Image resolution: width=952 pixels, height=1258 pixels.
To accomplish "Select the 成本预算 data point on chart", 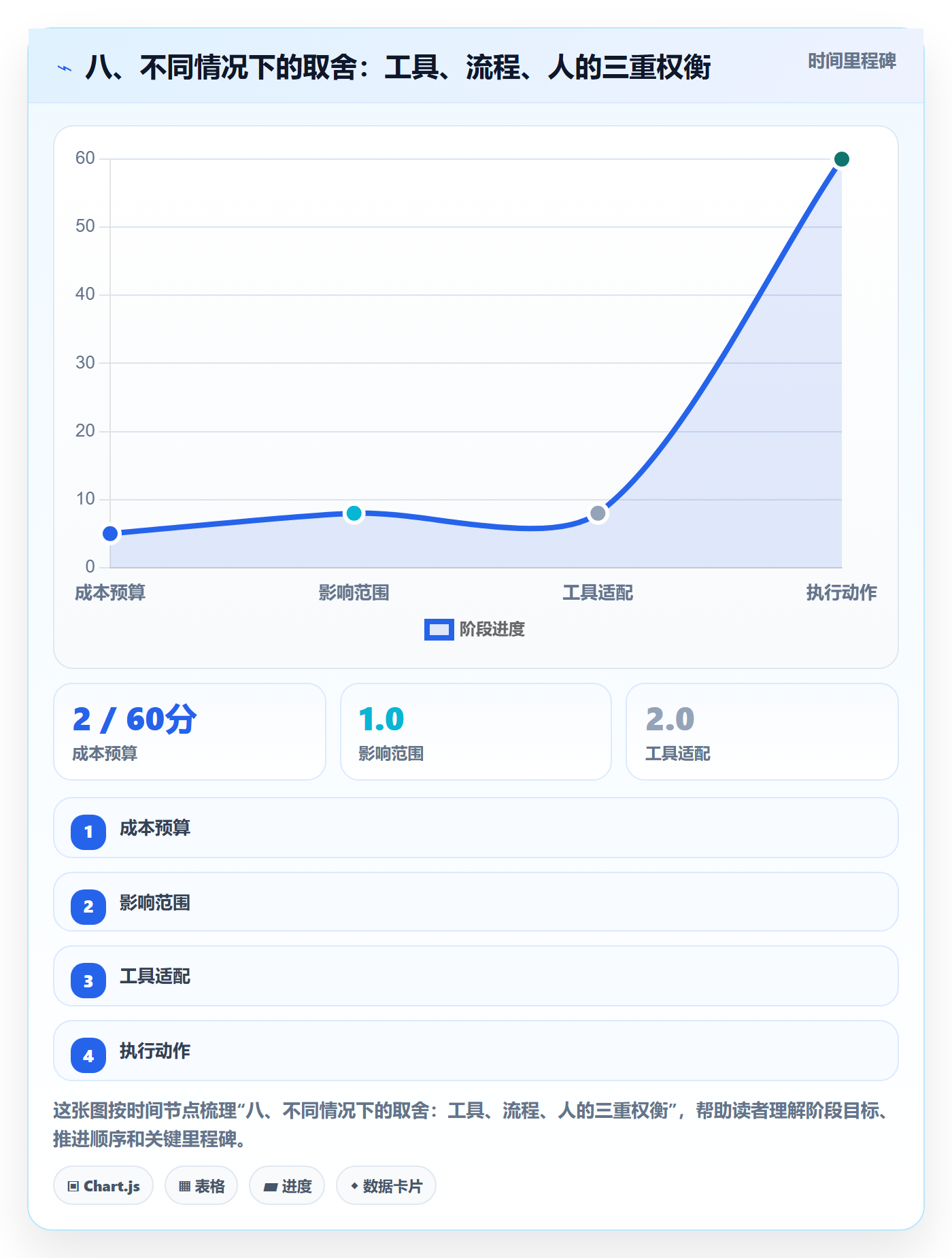I will pyautogui.click(x=110, y=534).
